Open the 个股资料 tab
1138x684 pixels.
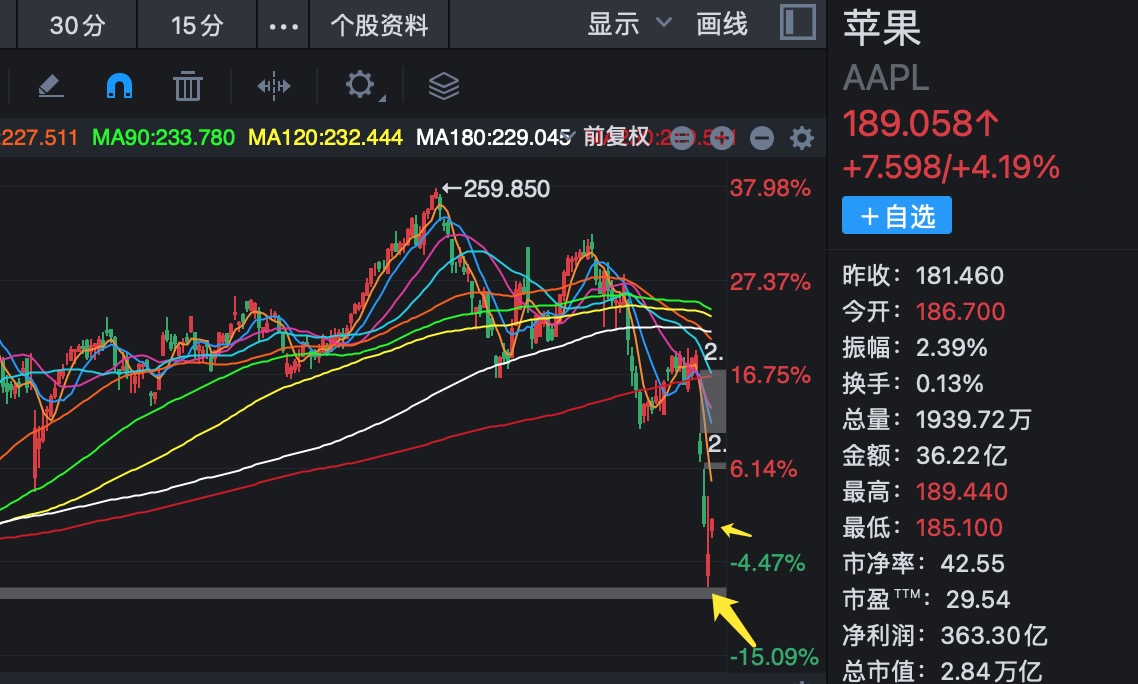[379, 25]
